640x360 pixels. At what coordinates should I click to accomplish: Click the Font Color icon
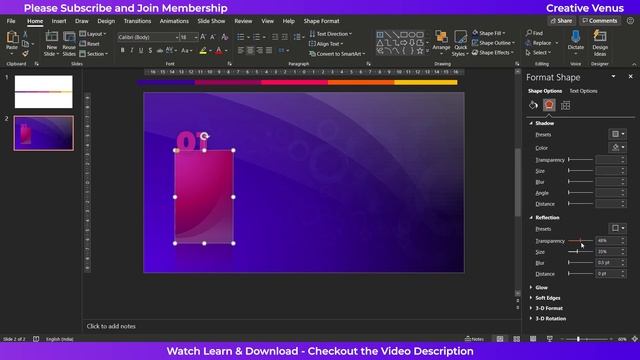coord(219,51)
